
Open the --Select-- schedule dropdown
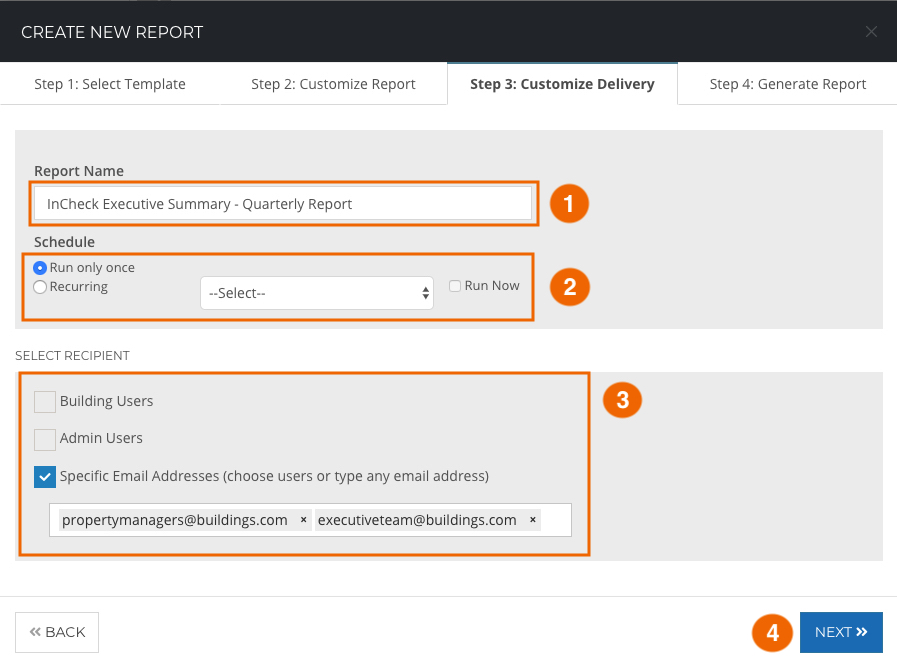point(317,293)
